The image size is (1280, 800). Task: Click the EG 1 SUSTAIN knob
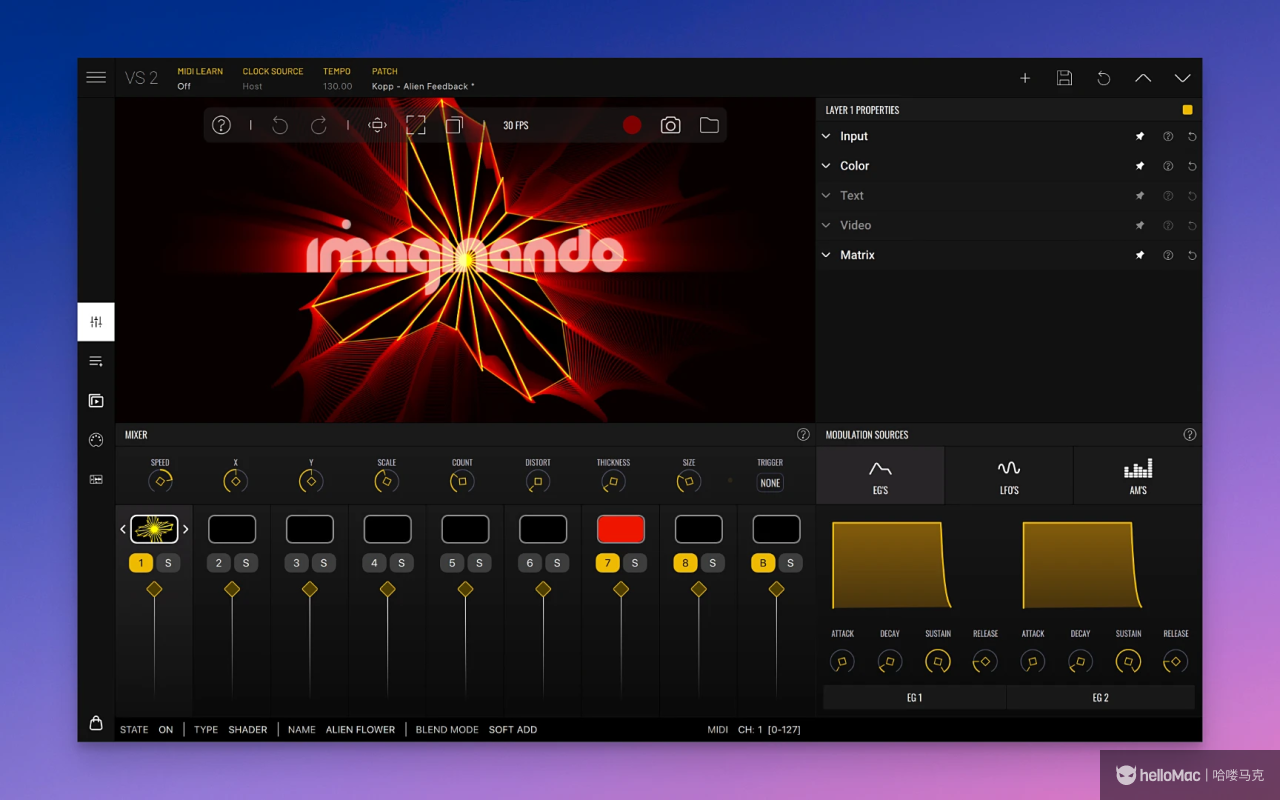click(x=937, y=661)
